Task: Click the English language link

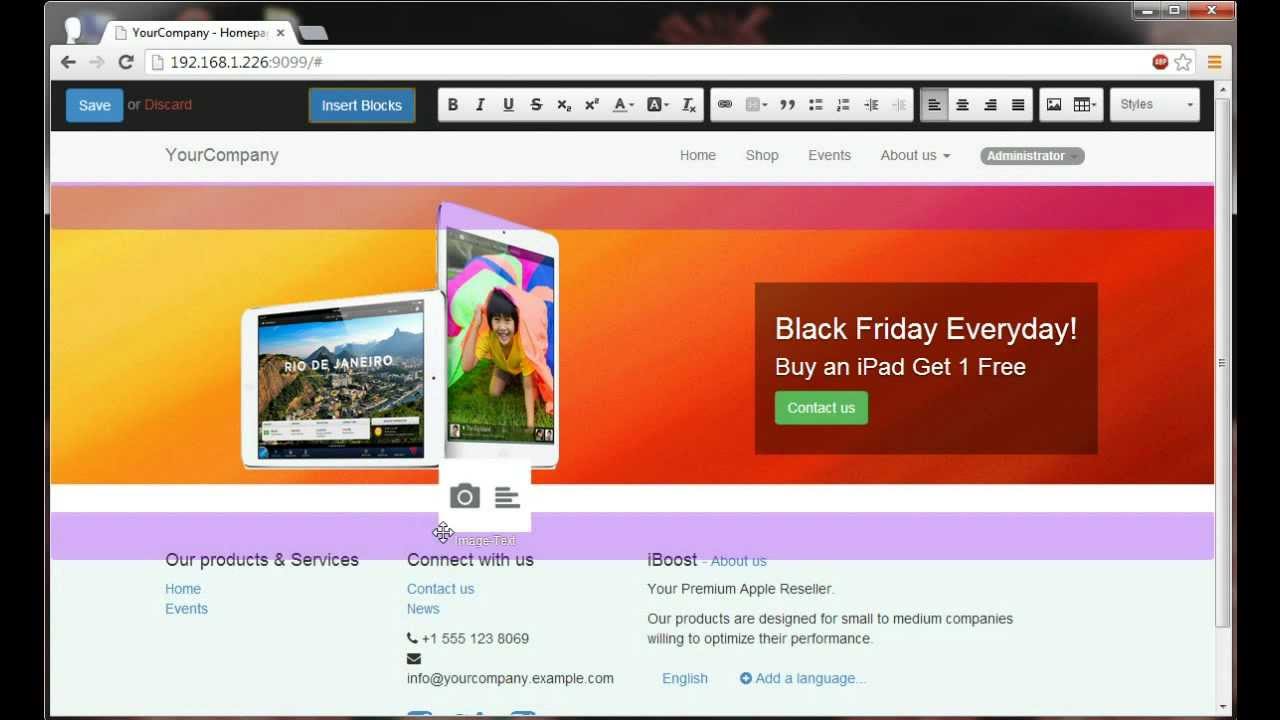Action: (685, 678)
